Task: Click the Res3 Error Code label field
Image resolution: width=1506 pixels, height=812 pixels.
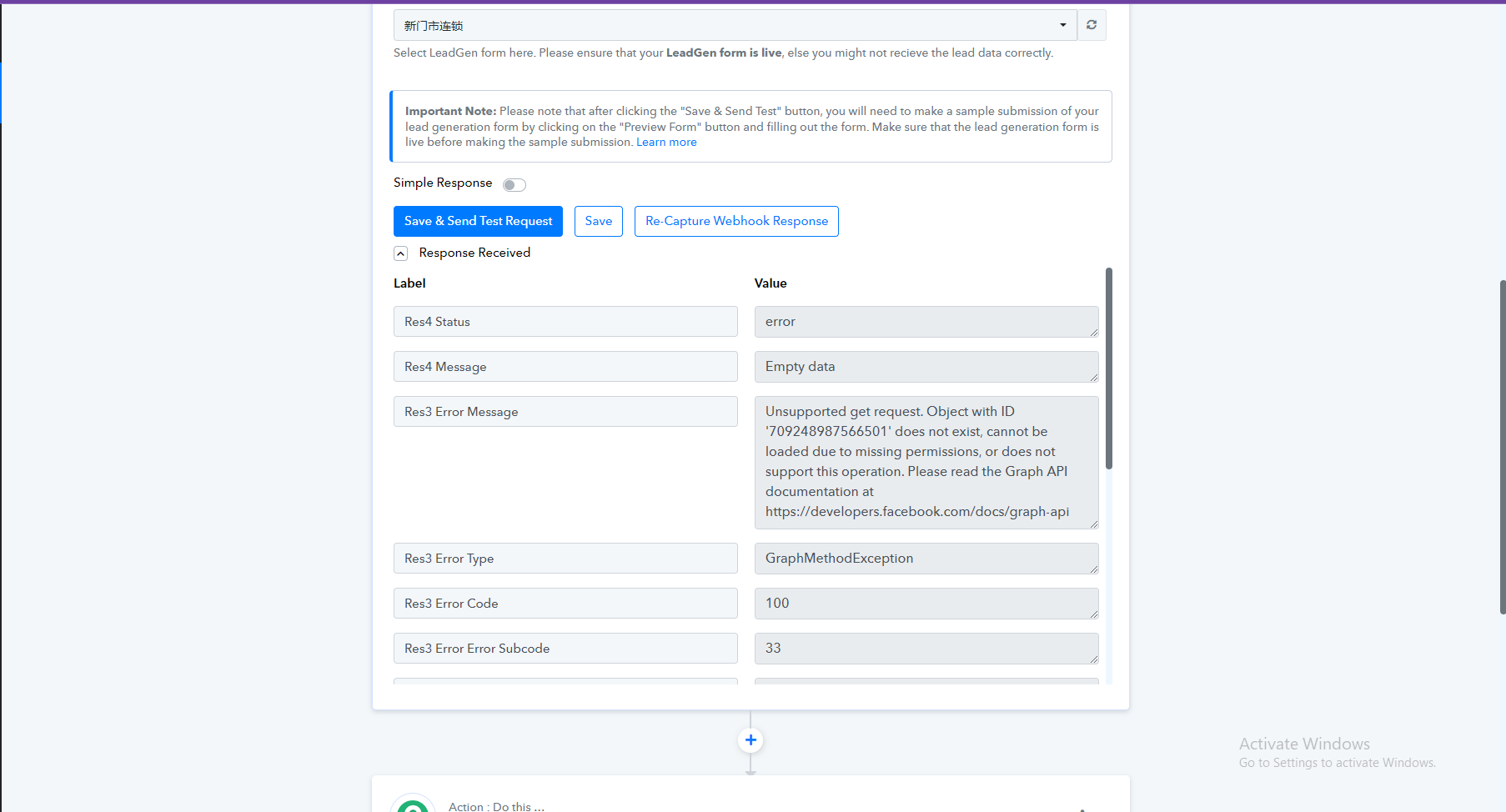Action: (565, 604)
